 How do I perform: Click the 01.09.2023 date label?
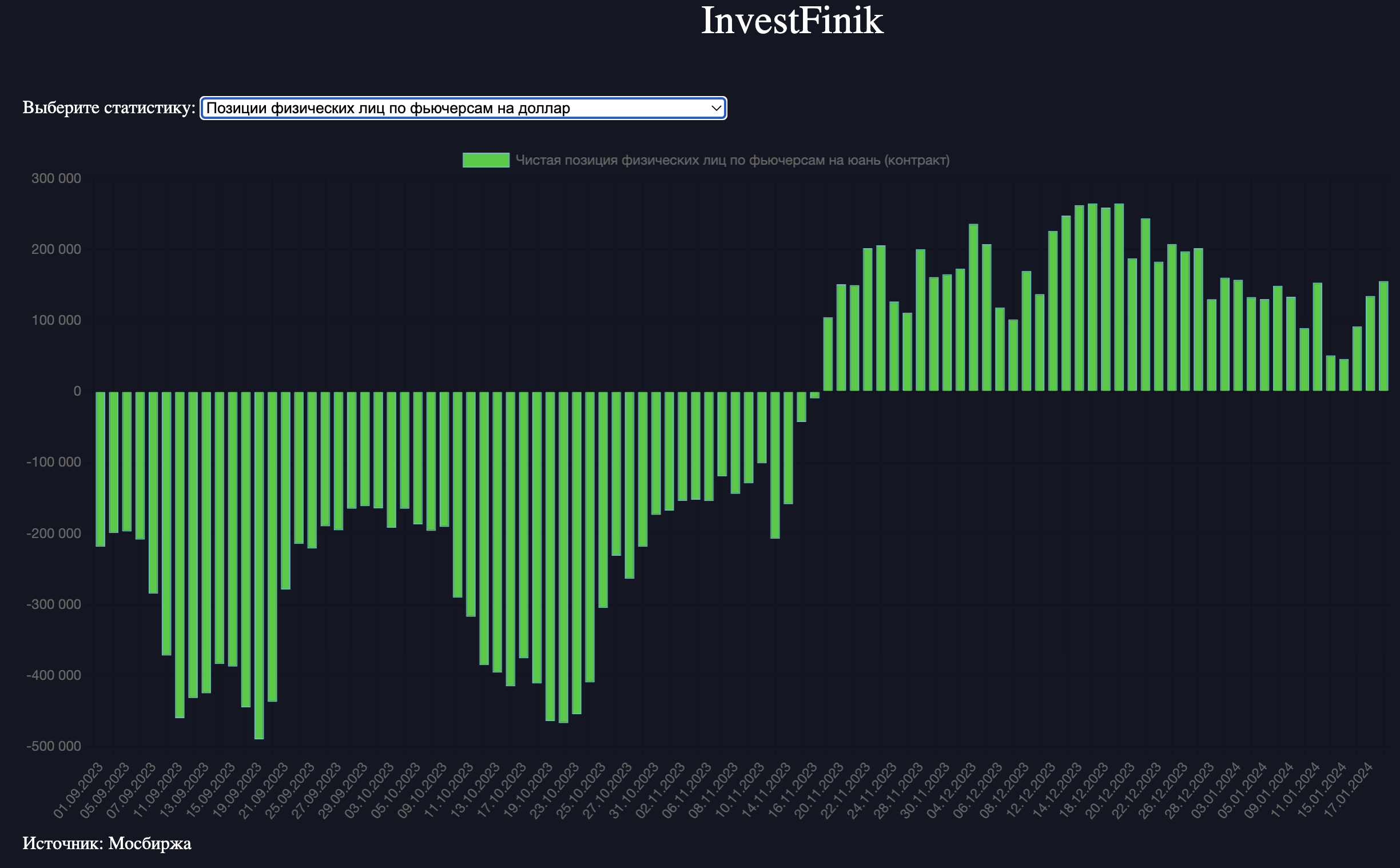[79, 790]
